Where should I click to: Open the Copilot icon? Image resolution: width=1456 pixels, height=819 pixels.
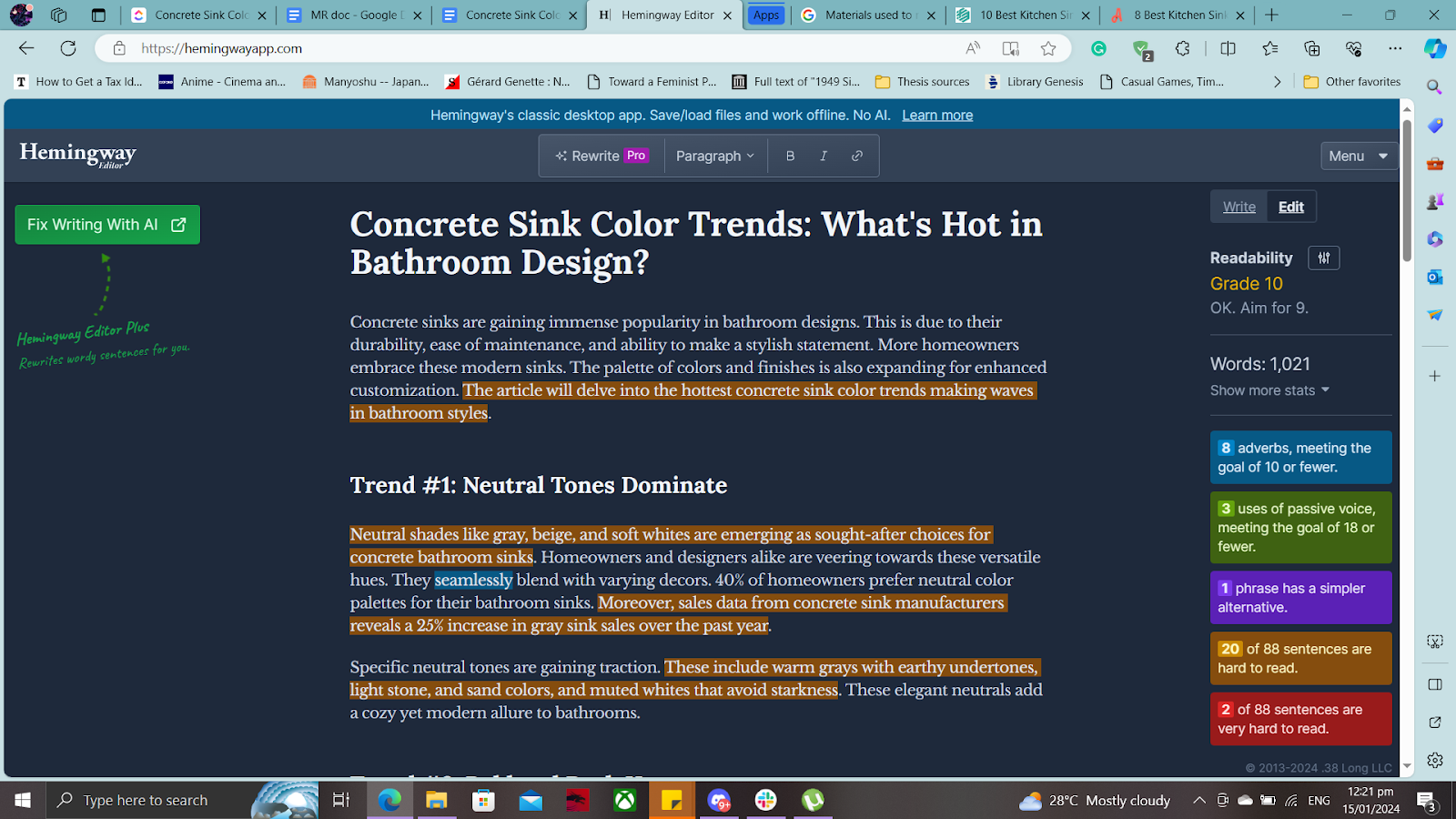[1435, 48]
